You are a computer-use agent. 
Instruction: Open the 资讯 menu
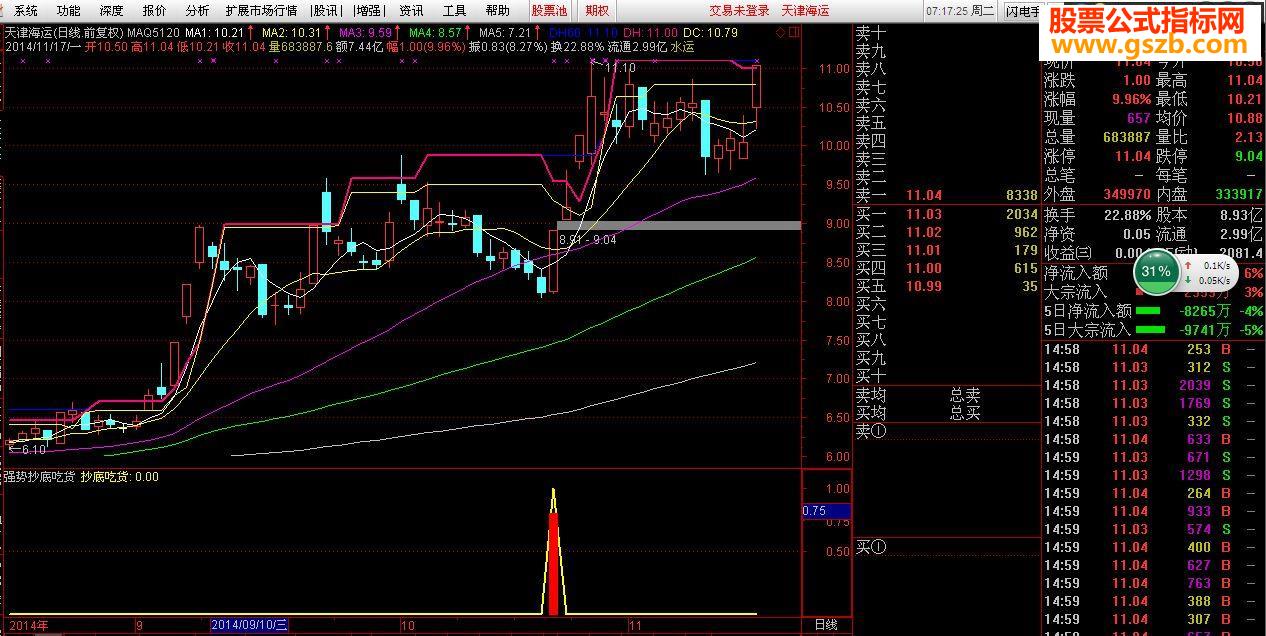tap(411, 11)
